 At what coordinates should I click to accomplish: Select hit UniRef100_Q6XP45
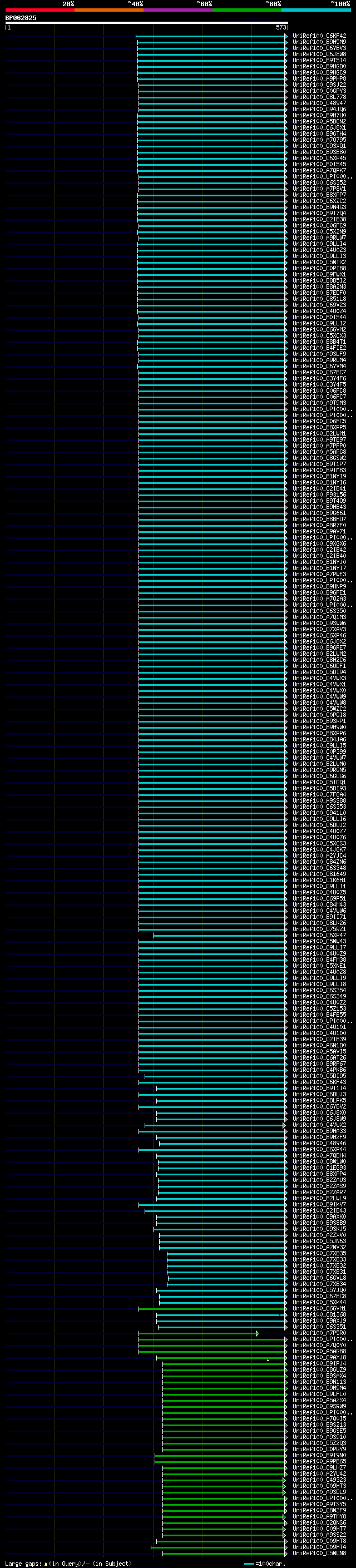tap(319, 159)
